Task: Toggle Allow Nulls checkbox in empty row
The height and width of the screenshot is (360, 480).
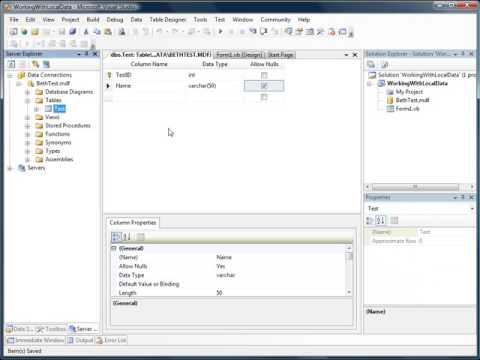Action: point(264,97)
